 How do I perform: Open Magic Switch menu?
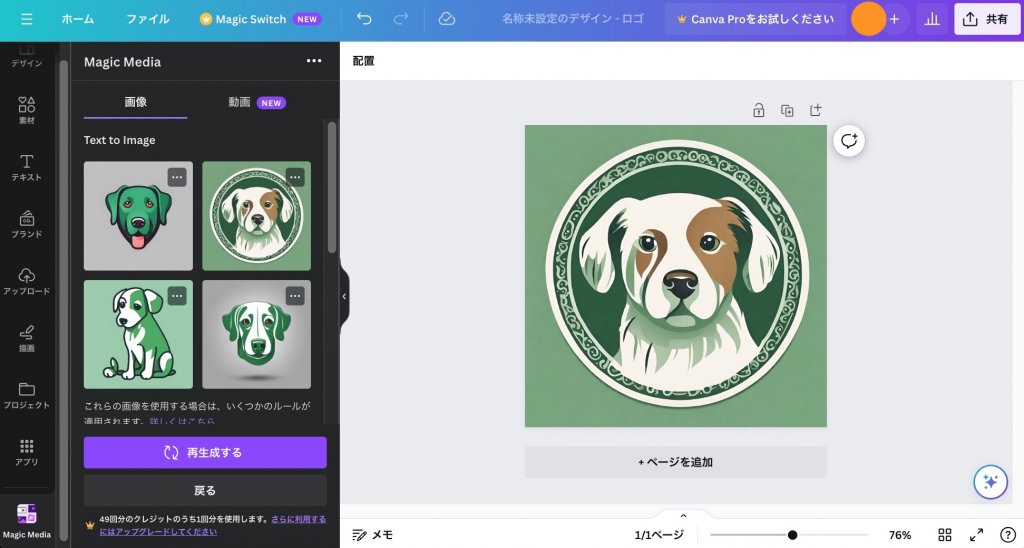click(x=261, y=20)
